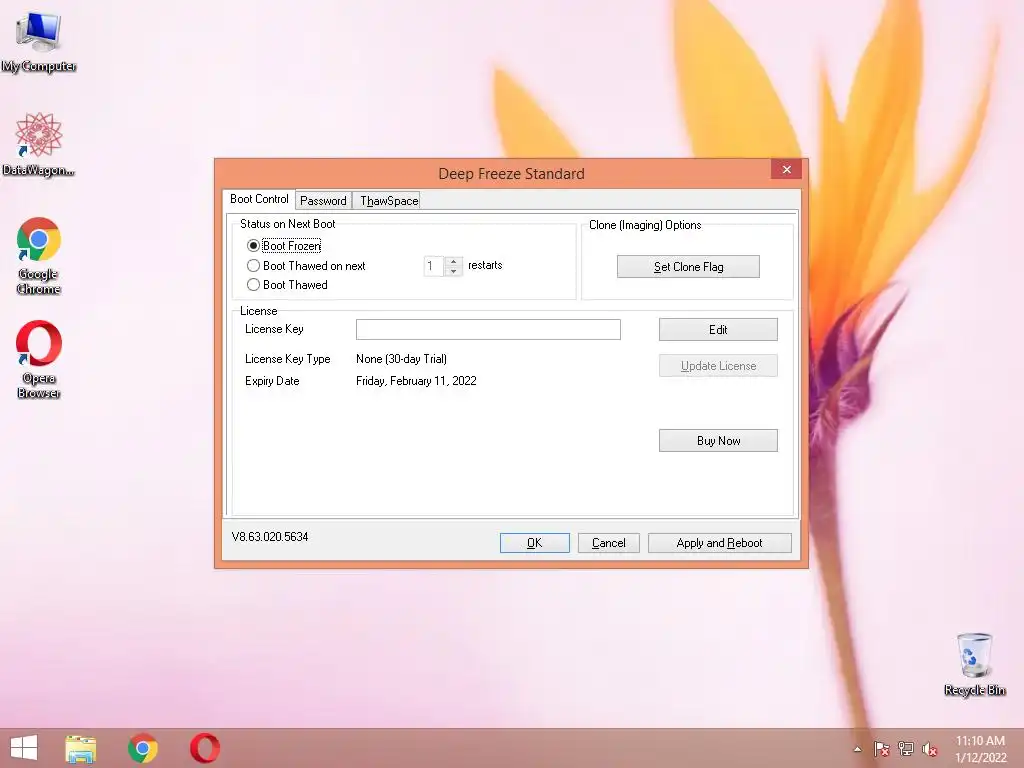1024x768 pixels.
Task: Open Action Center flag tray icon
Action: (x=881, y=749)
